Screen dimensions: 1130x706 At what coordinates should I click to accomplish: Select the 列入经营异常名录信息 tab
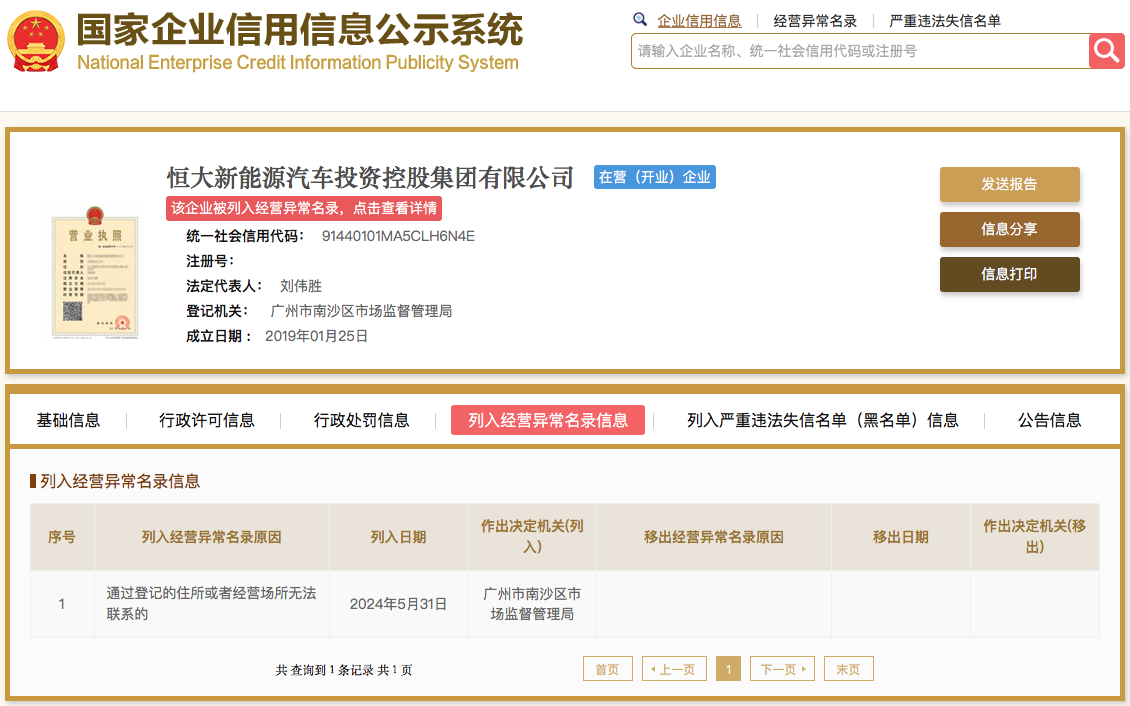548,420
